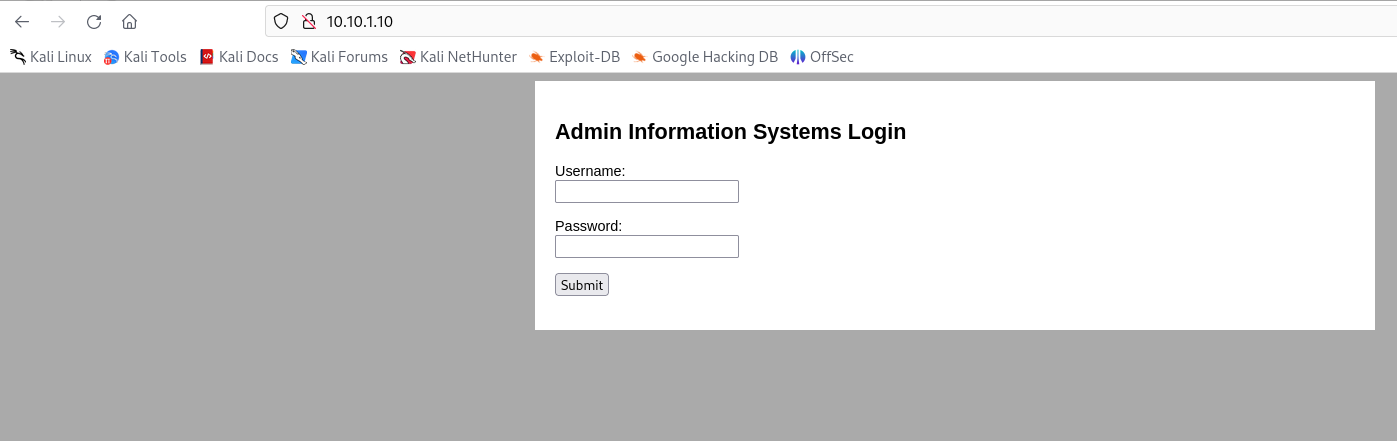Open the Exploit-DB bookmark
This screenshot has height=441, width=1397.
point(575,57)
